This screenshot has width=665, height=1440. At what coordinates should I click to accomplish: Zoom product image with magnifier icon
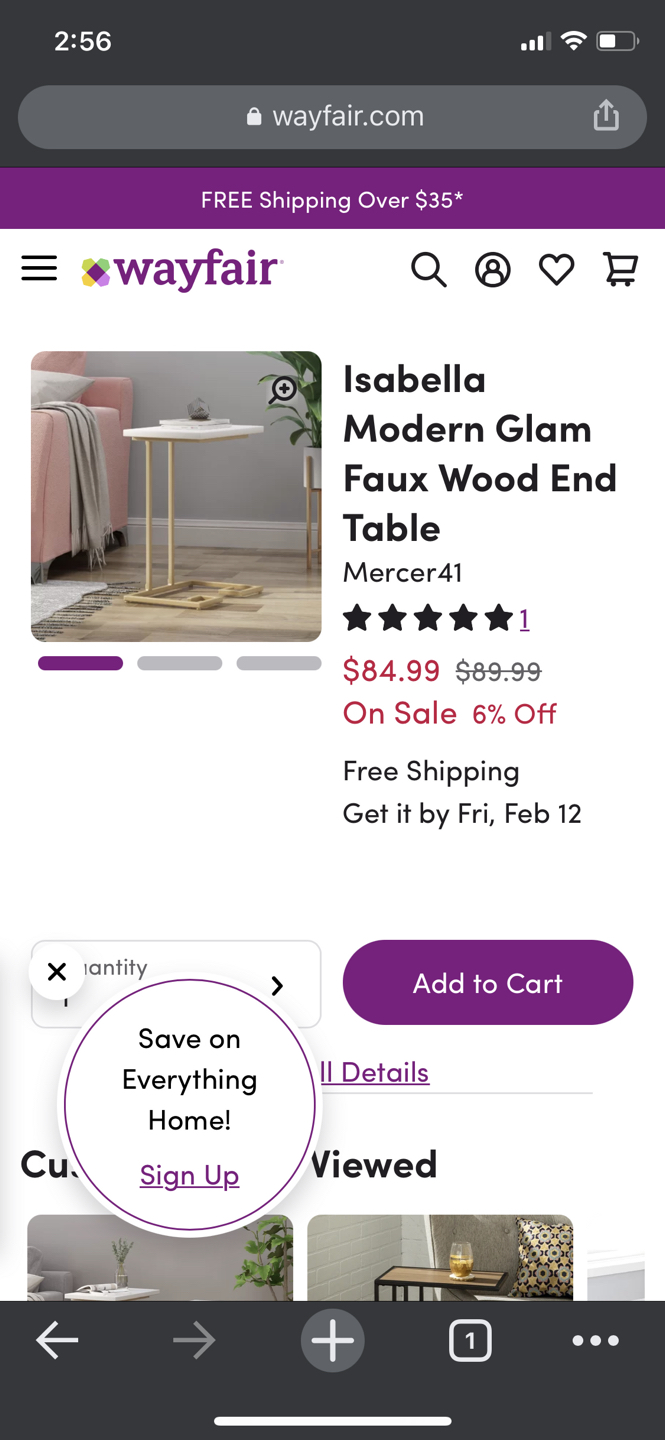[x=284, y=390]
